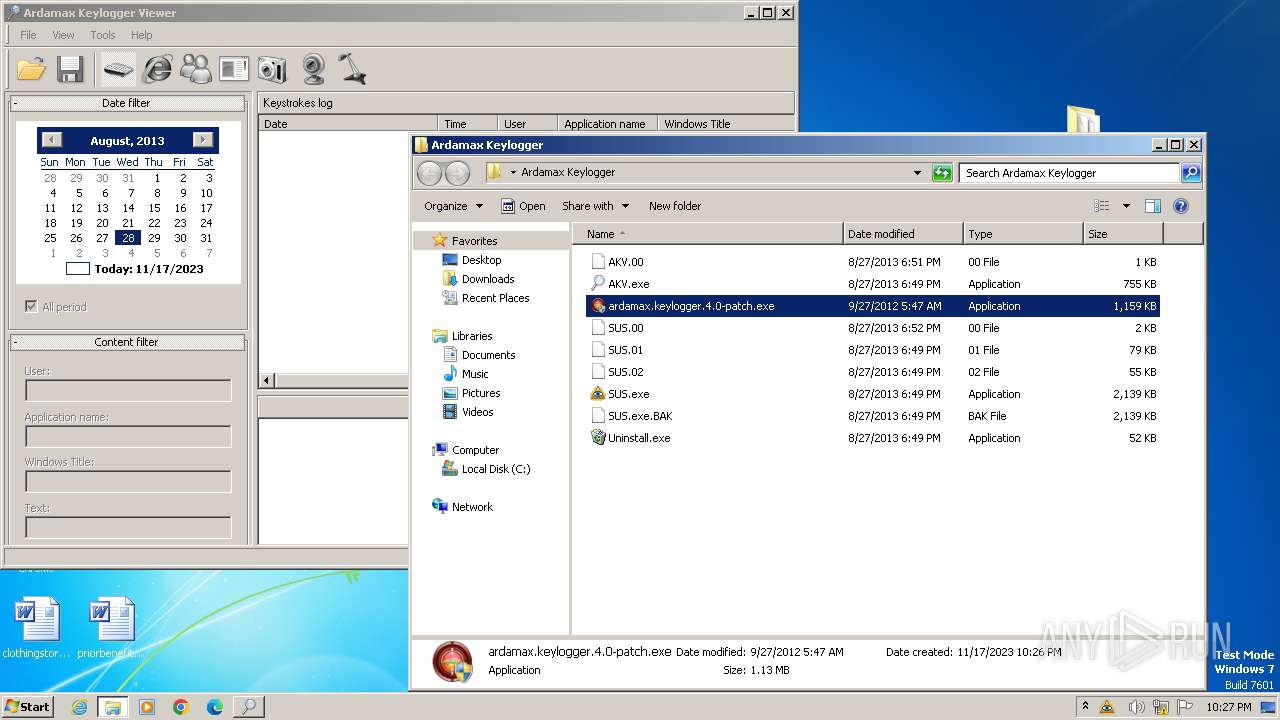View screenshots log via camera icon
Image resolution: width=1280 pixels, height=720 pixels.
272,69
